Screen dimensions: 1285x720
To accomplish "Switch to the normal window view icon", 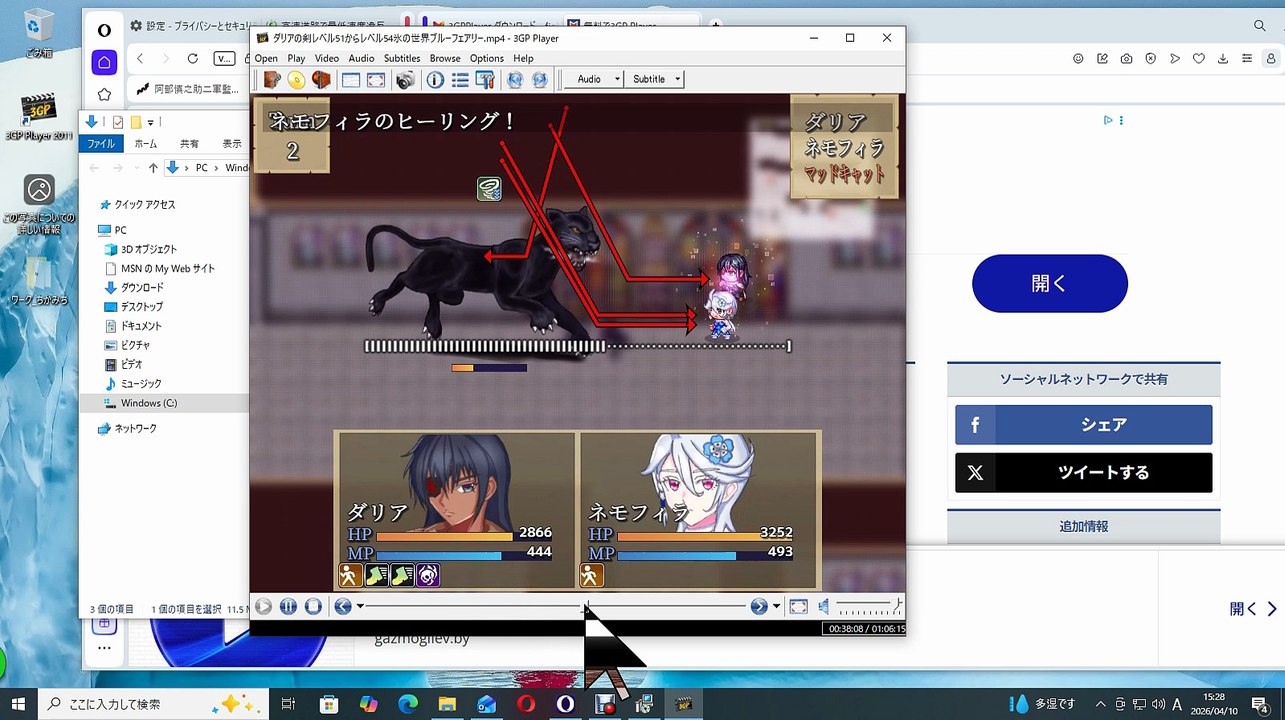I will 351,79.
